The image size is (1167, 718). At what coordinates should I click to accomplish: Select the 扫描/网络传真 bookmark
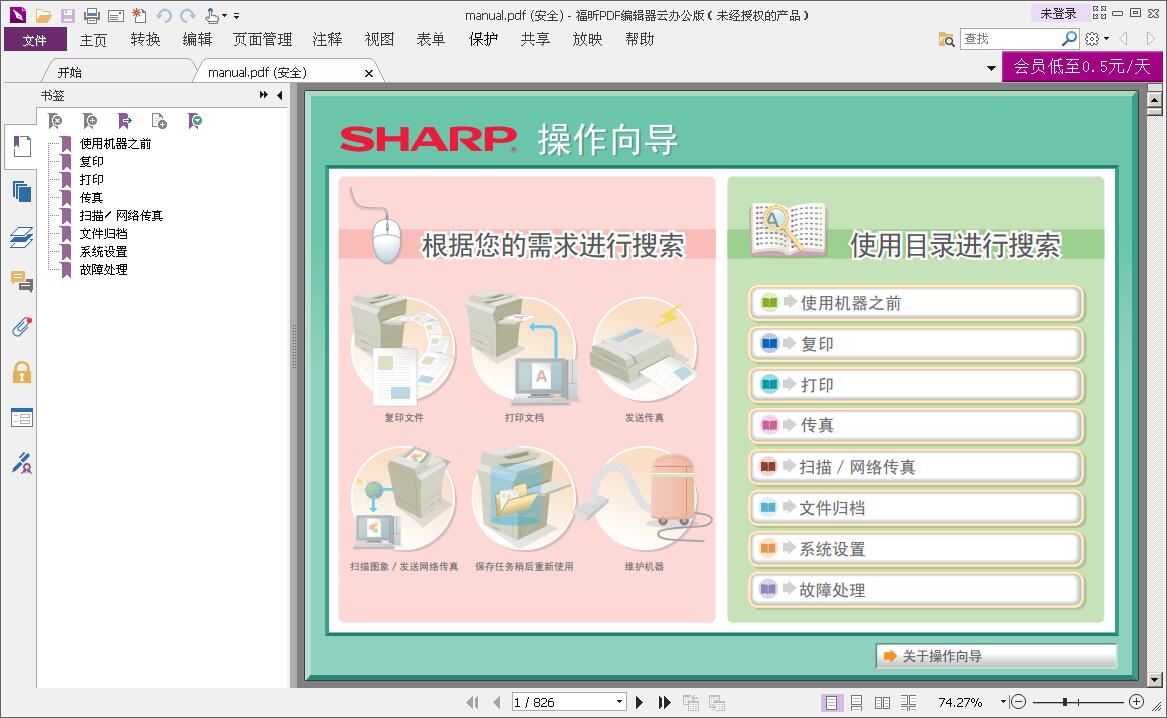click(121, 216)
